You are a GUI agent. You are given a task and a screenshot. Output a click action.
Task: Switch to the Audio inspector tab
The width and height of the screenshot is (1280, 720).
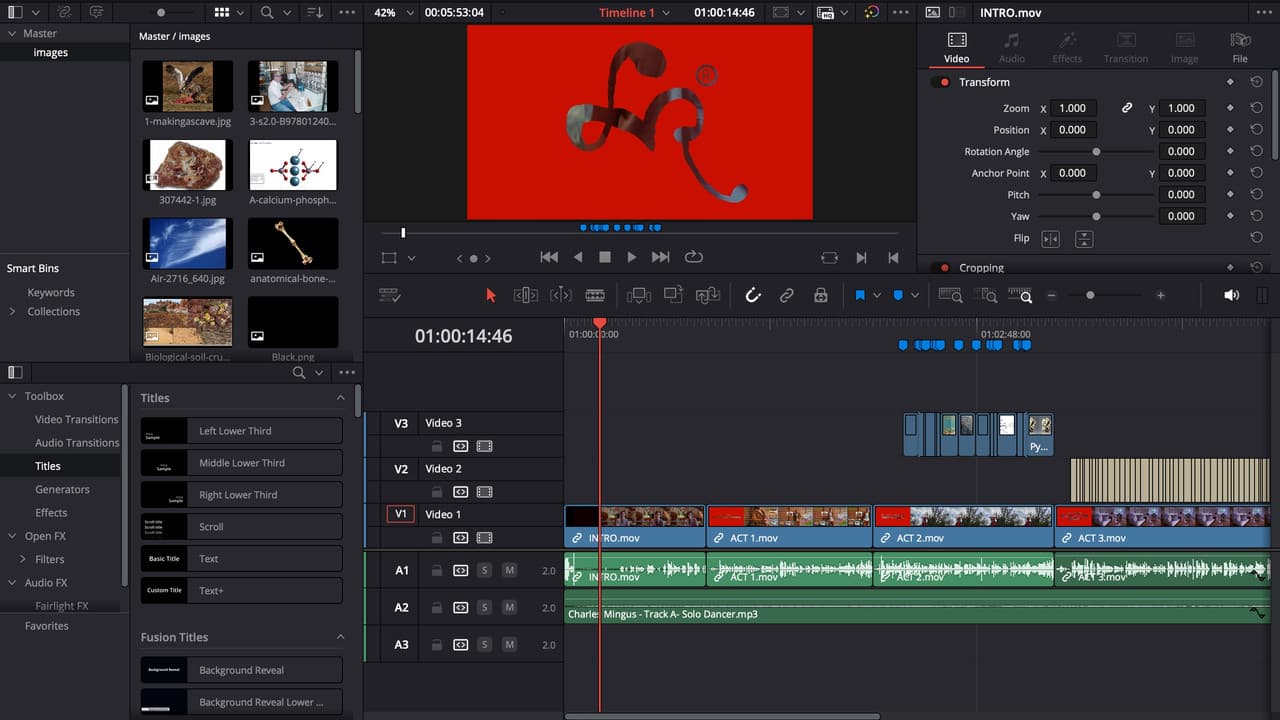click(1012, 47)
